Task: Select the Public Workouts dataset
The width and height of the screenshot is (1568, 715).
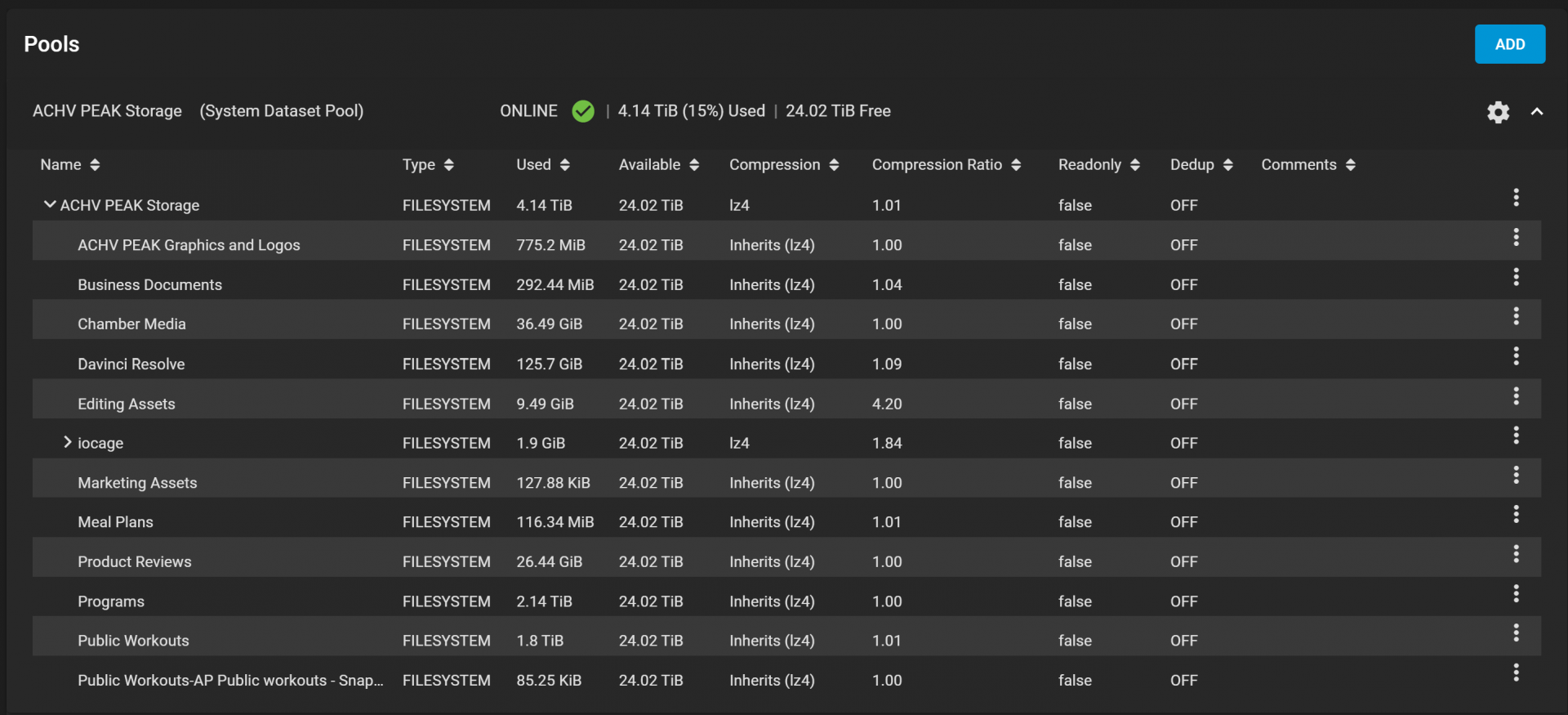Action: (133, 641)
